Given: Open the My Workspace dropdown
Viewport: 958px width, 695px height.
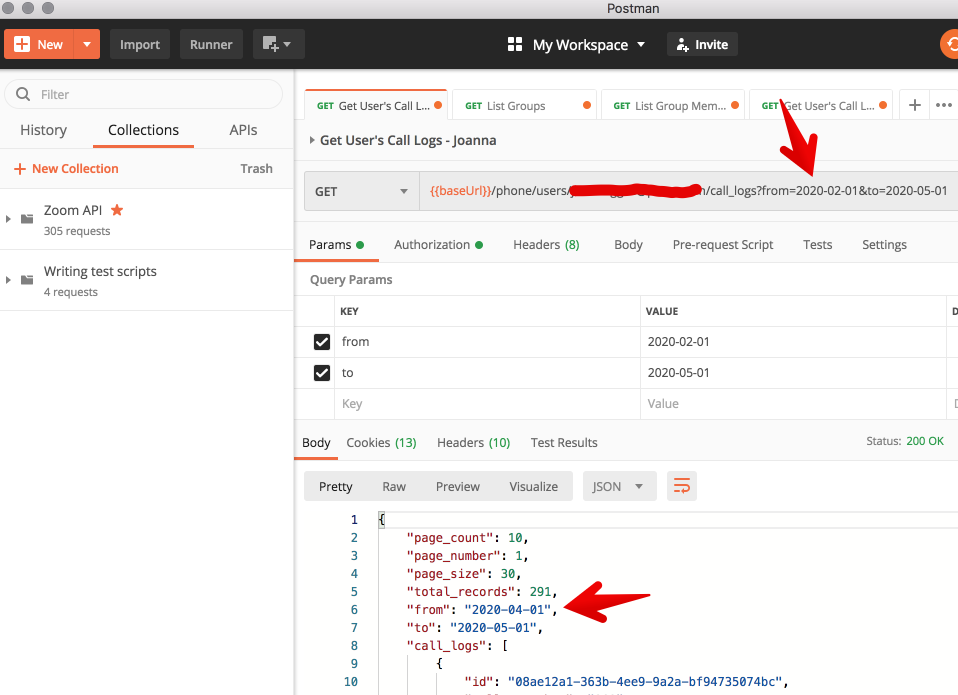Looking at the screenshot, I should (588, 45).
